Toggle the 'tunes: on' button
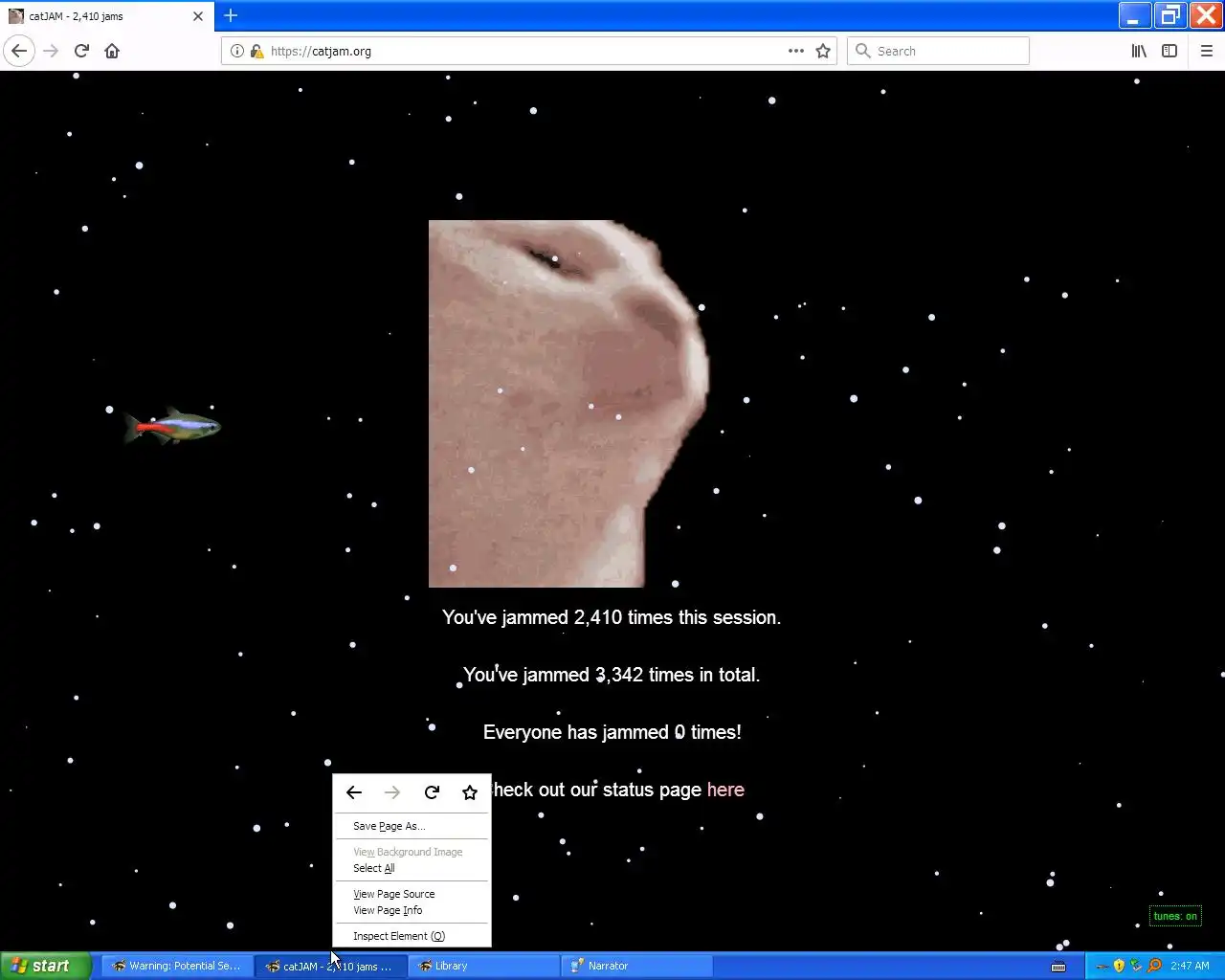1225x980 pixels. point(1175,916)
